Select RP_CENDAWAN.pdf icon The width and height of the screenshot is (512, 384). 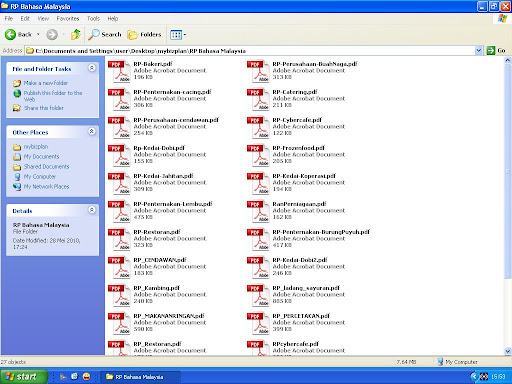[x=119, y=267]
